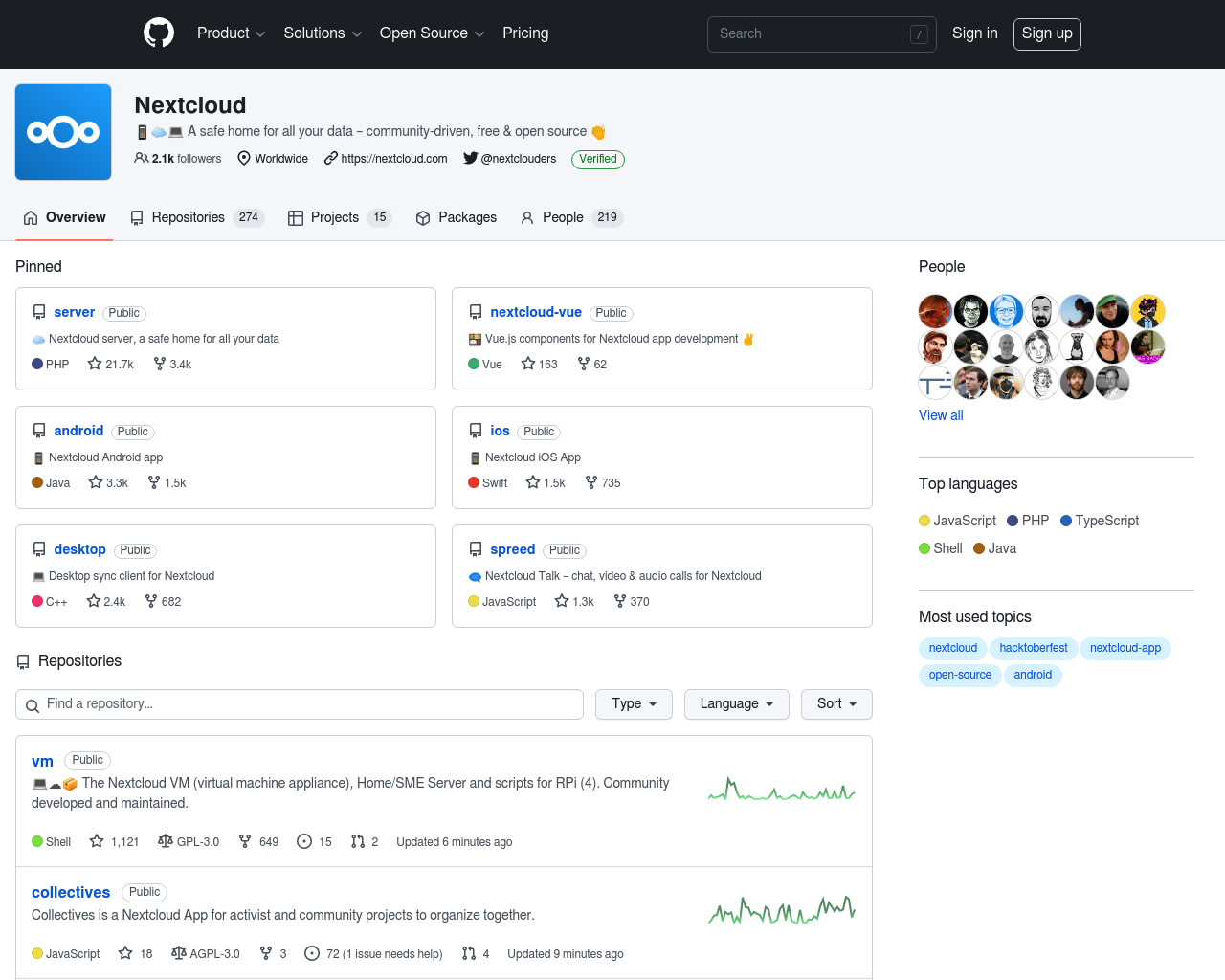Filter by JavaScript in Top languages
The width and height of the screenshot is (1225, 980).
pos(957,521)
